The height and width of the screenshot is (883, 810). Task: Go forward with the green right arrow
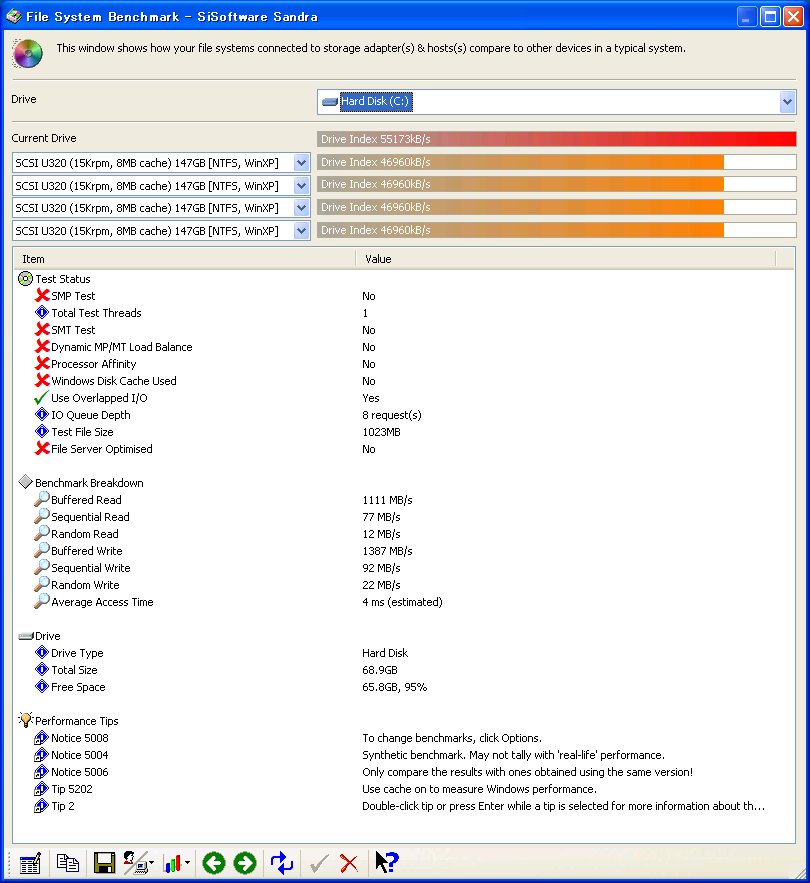[245, 863]
